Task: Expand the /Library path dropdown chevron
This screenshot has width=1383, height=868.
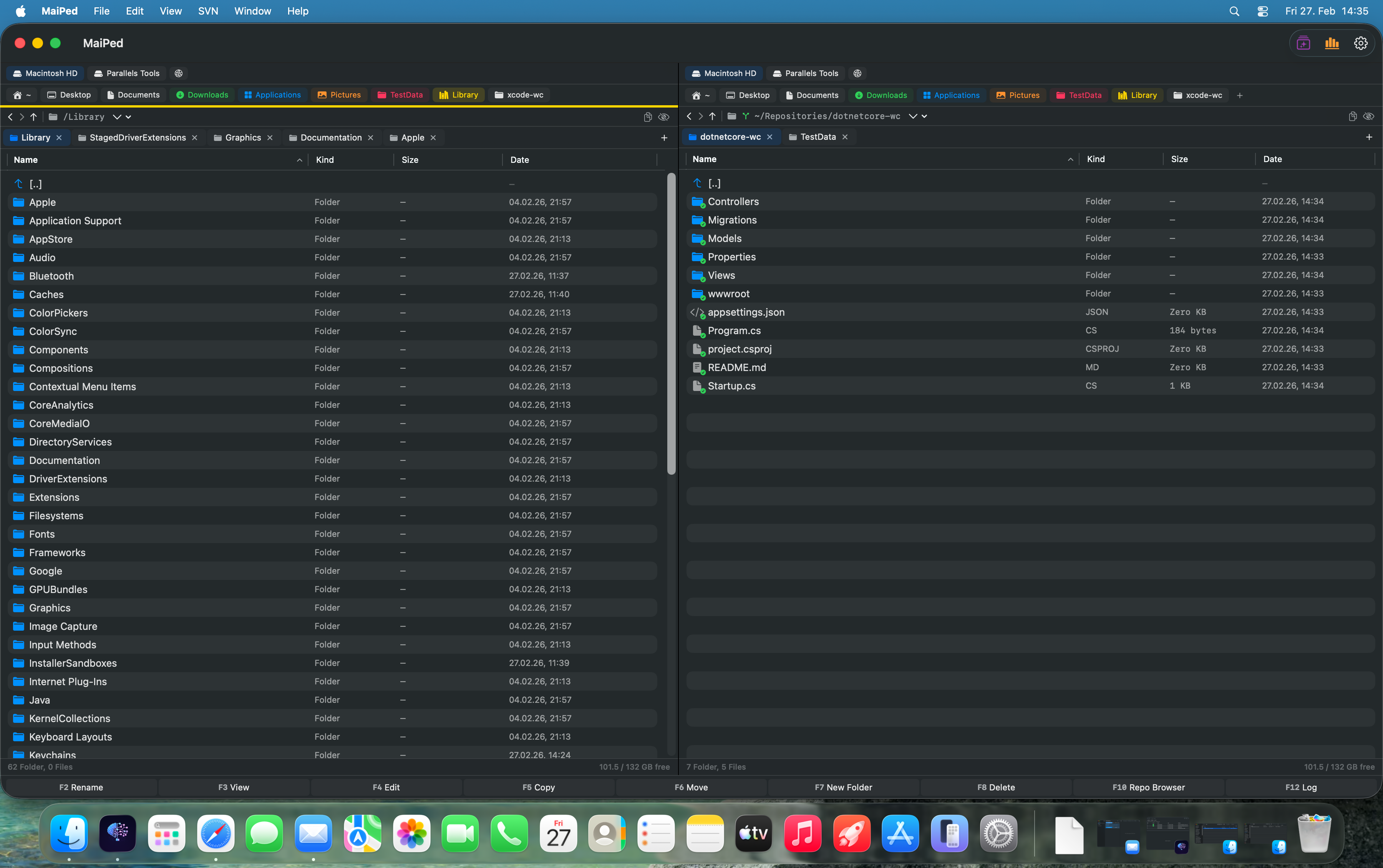Action: click(116, 117)
